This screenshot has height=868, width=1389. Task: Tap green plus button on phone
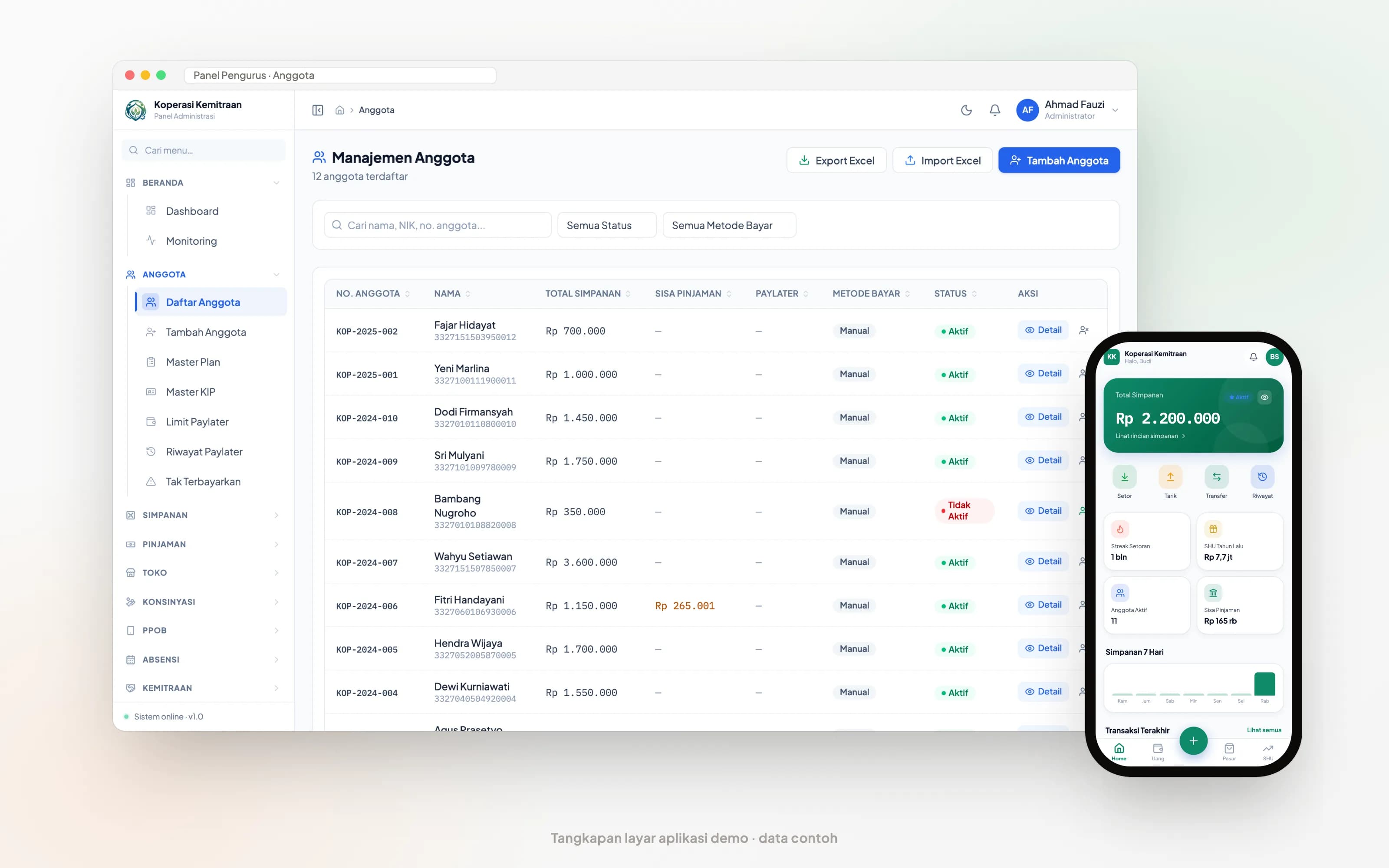pyautogui.click(x=1193, y=741)
